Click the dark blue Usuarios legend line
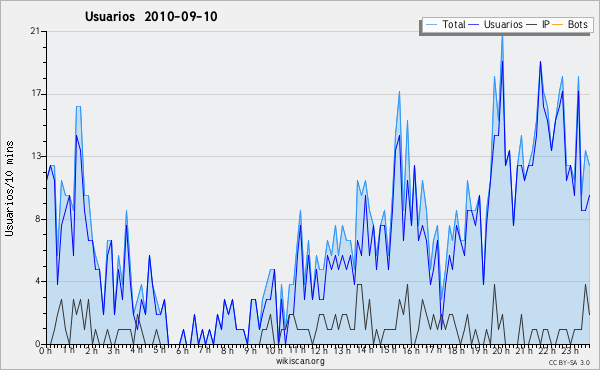The image size is (600, 370). [x=474, y=25]
